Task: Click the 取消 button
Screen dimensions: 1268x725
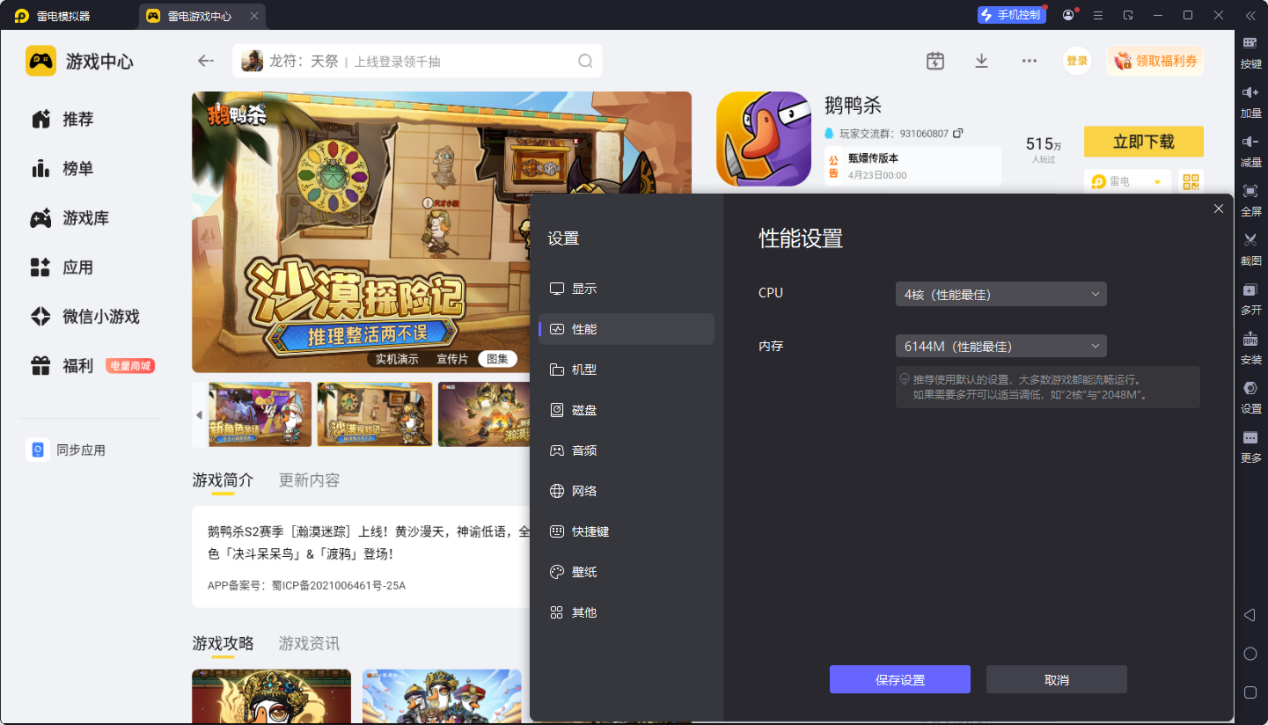Action: (1056, 679)
